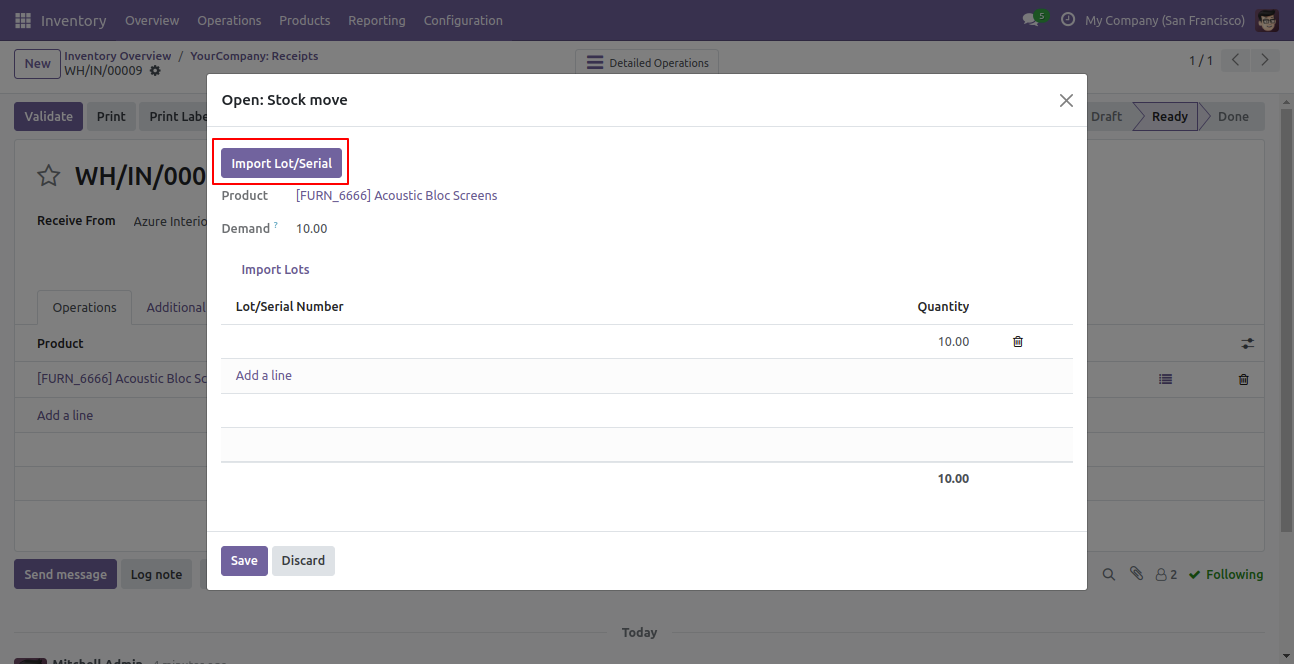Sort by Lot/Serial Number column header
1294x664 pixels.
[x=290, y=307]
